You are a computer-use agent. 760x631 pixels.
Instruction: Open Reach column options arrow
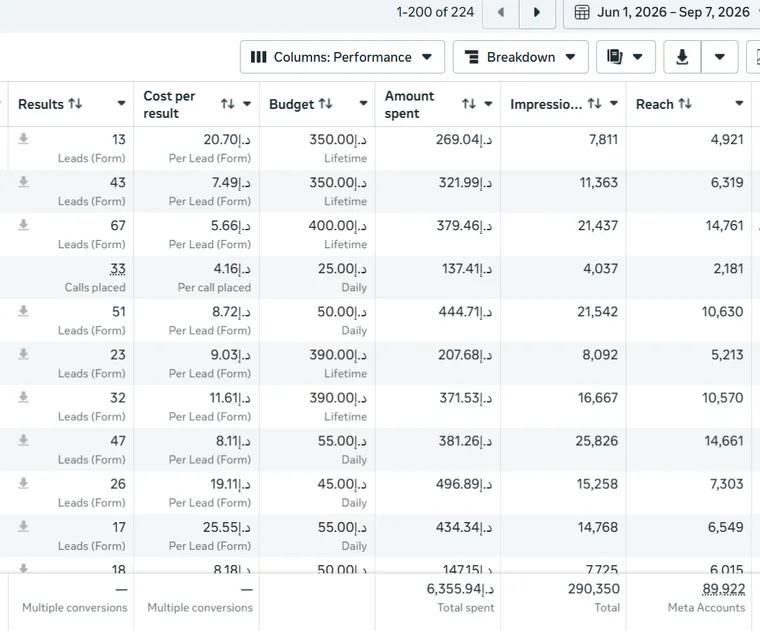pyautogui.click(x=739, y=104)
